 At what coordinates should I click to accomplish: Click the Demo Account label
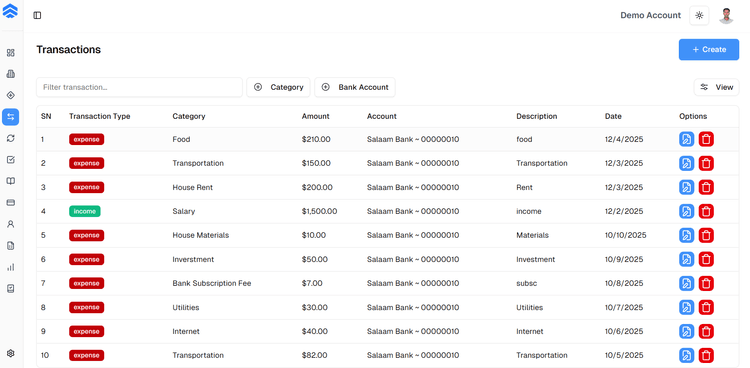pyautogui.click(x=651, y=15)
